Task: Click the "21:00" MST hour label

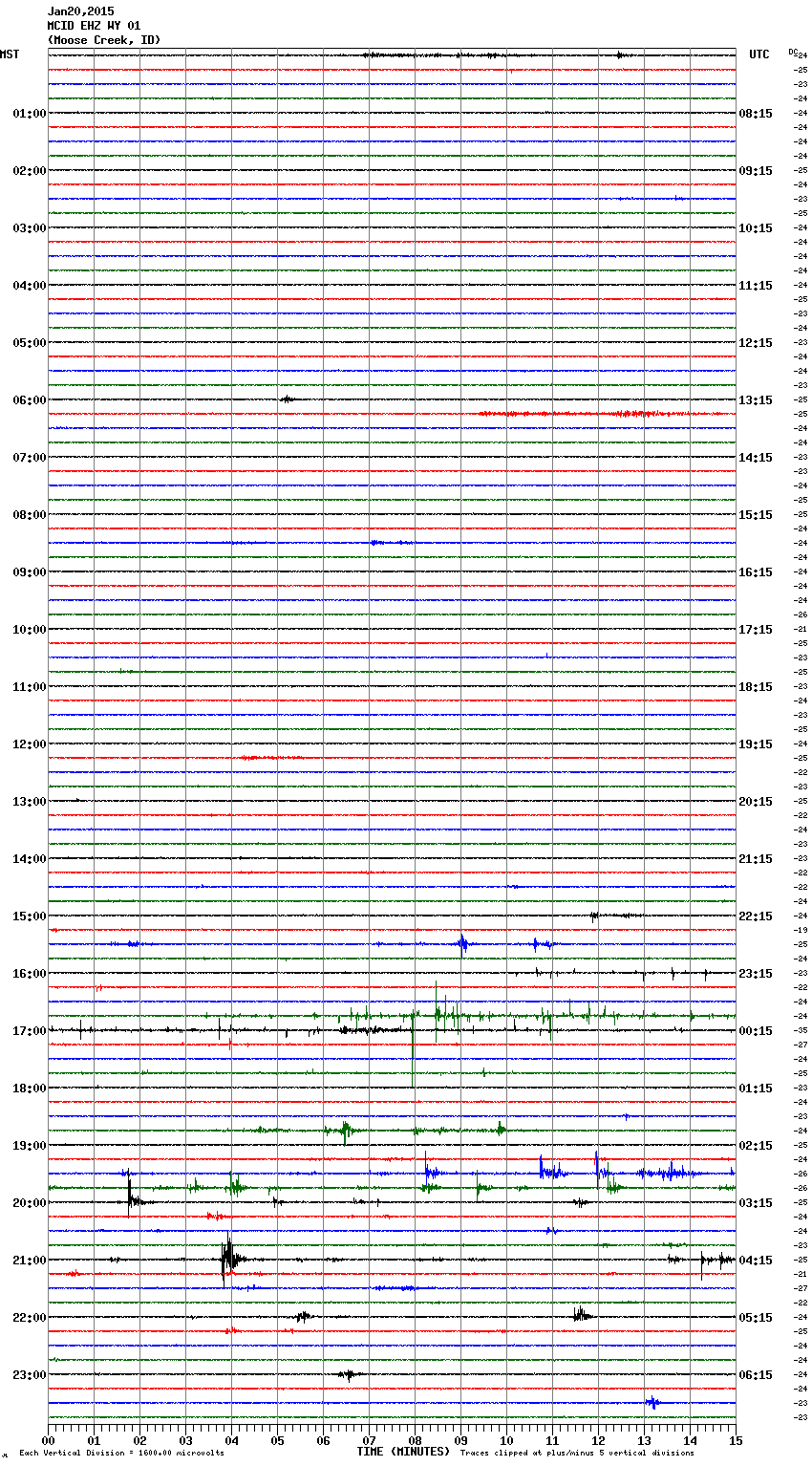Action: tap(30, 1260)
